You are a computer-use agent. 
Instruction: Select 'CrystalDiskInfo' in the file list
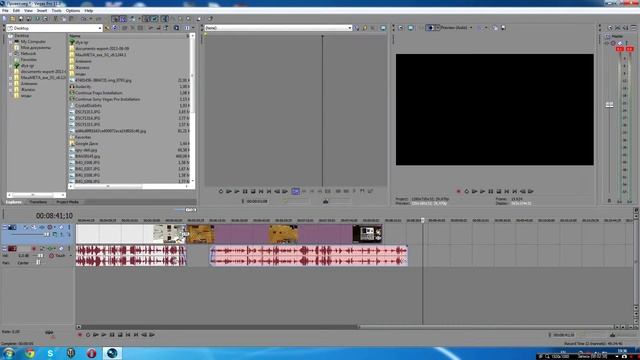pyautogui.click(x=88, y=105)
